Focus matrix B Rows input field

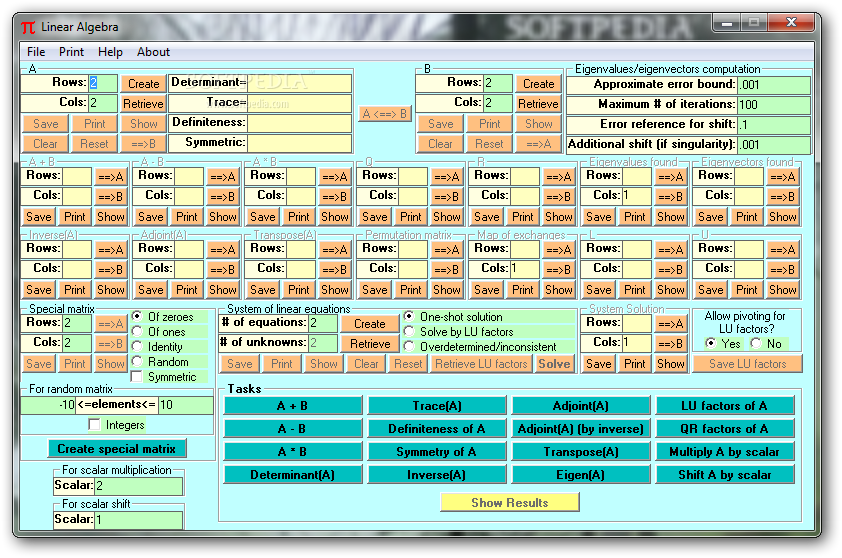tap(497, 83)
